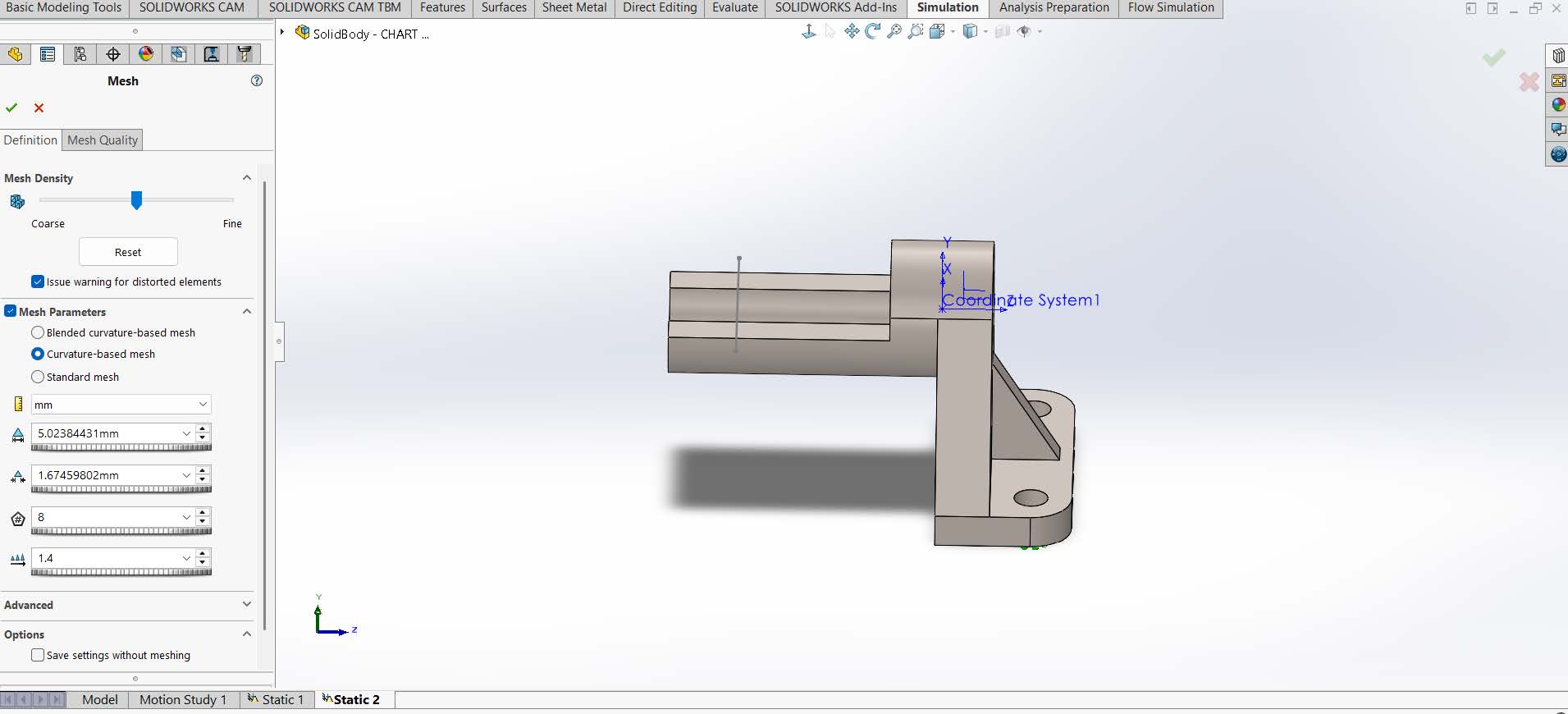This screenshot has width=1568, height=714.
Task: Choose the Standard mesh radio button
Action: pyautogui.click(x=38, y=377)
